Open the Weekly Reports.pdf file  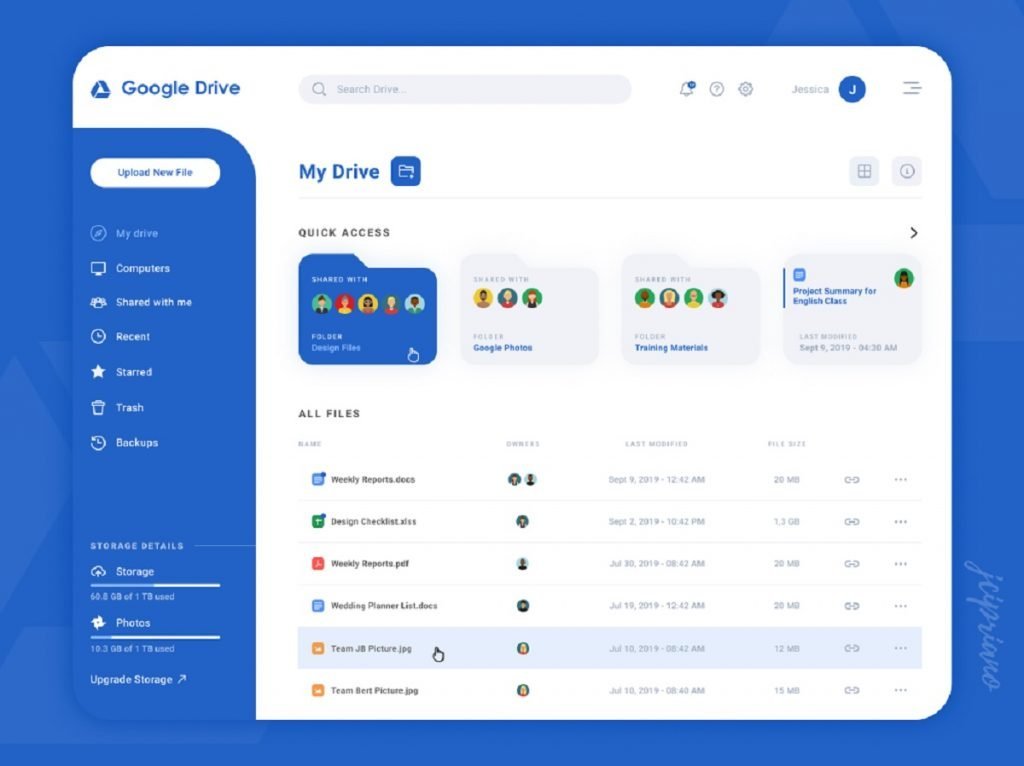tap(609, 564)
